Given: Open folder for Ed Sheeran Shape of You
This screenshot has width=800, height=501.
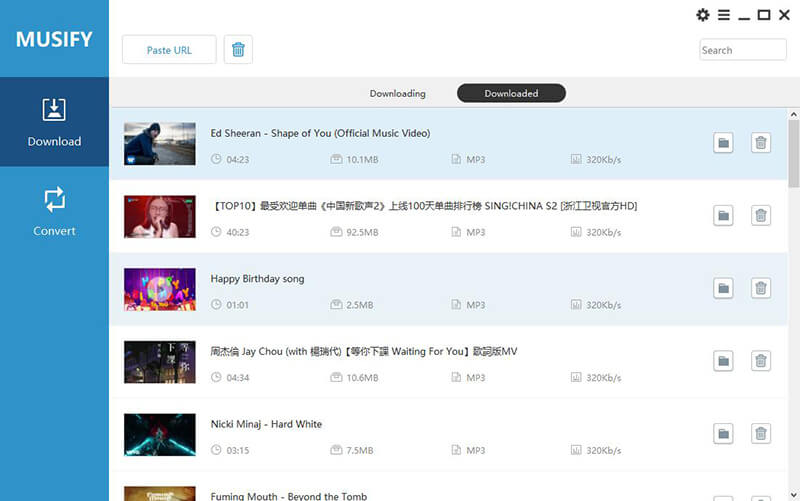Looking at the screenshot, I should 723,143.
